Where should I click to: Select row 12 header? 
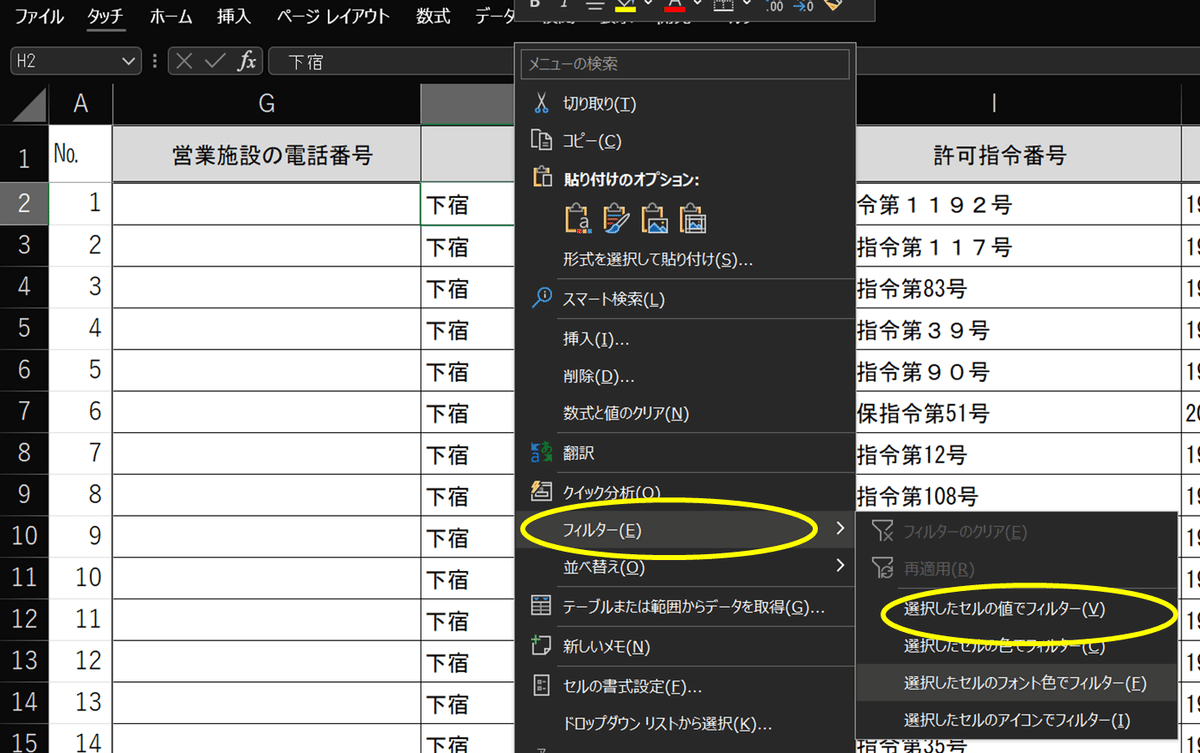click(x=24, y=620)
